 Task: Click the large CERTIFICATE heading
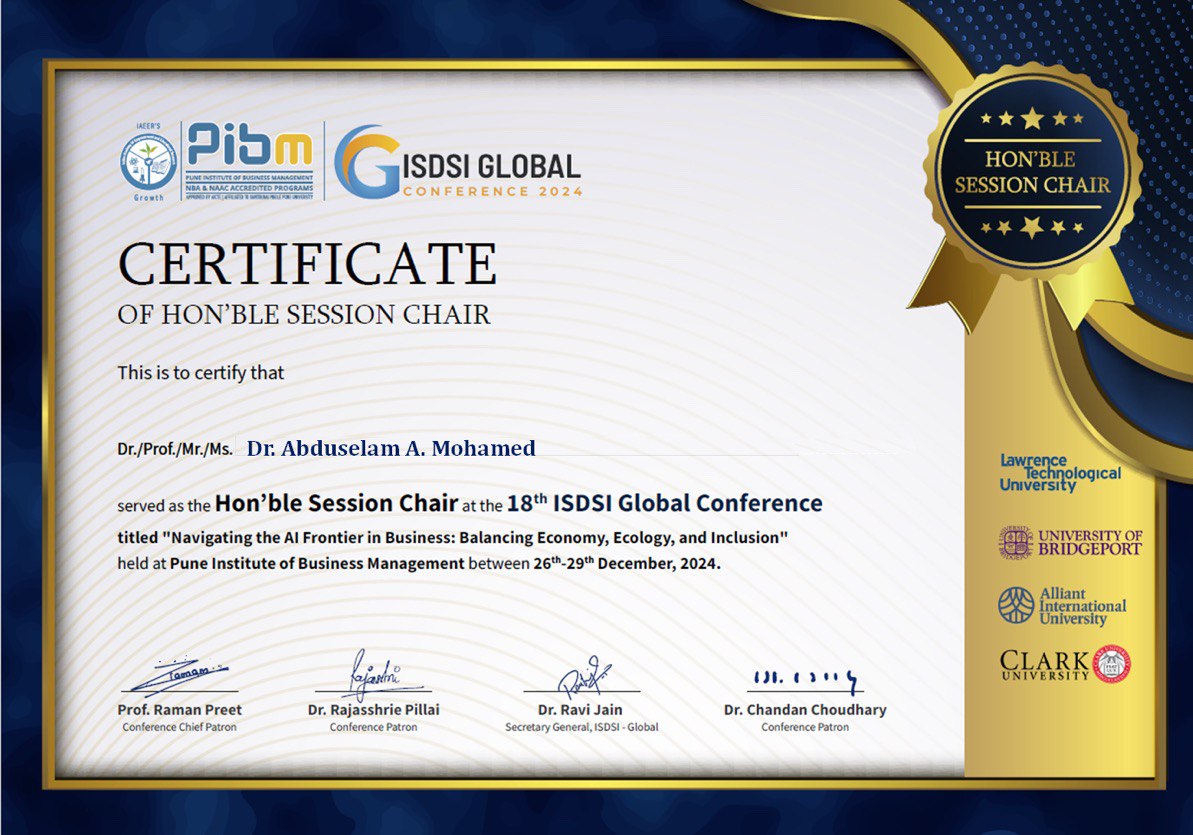click(307, 264)
